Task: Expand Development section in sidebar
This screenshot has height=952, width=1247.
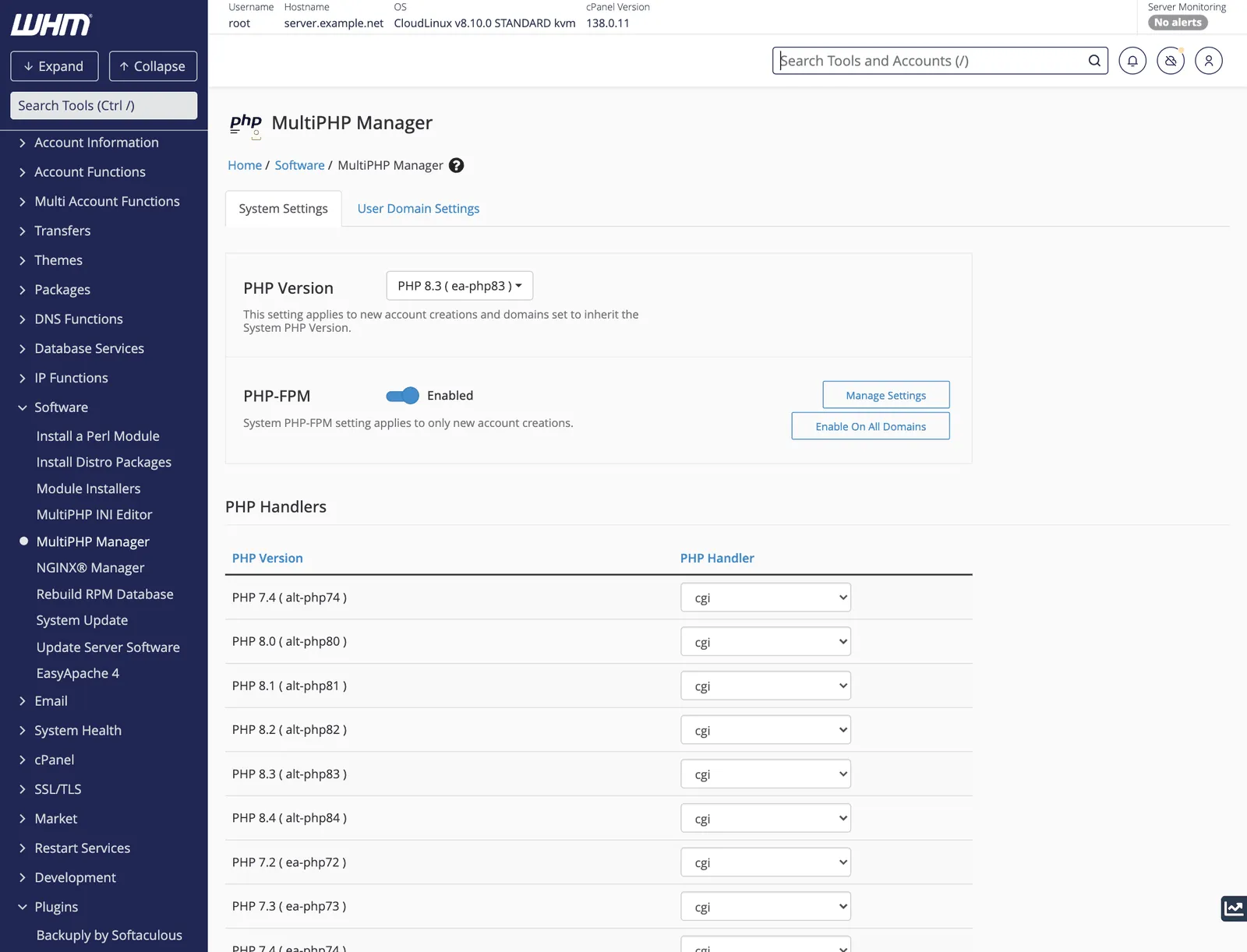Action: click(x=75, y=878)
